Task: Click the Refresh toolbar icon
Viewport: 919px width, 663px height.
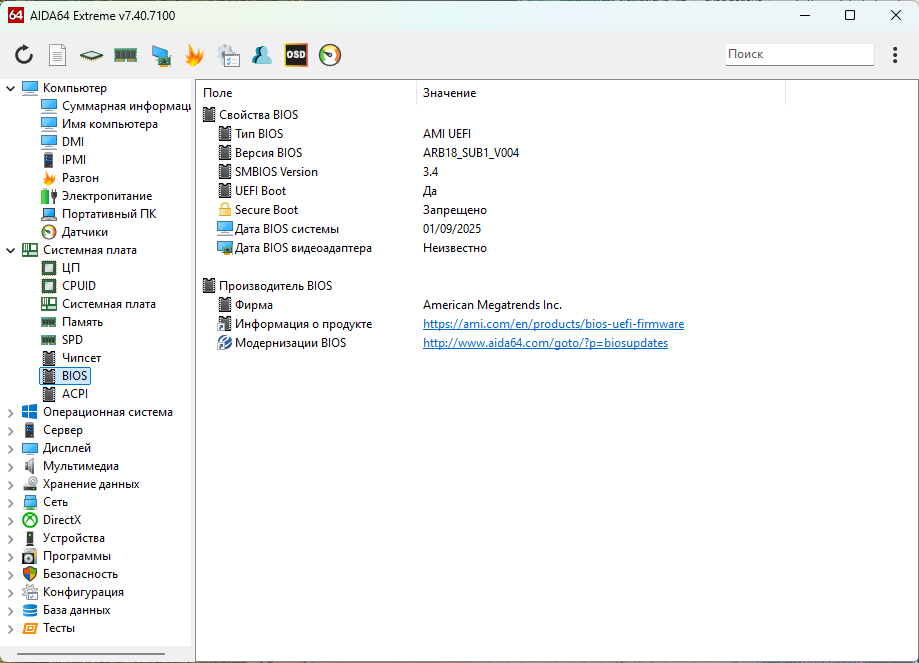Action: coord(24,55)
